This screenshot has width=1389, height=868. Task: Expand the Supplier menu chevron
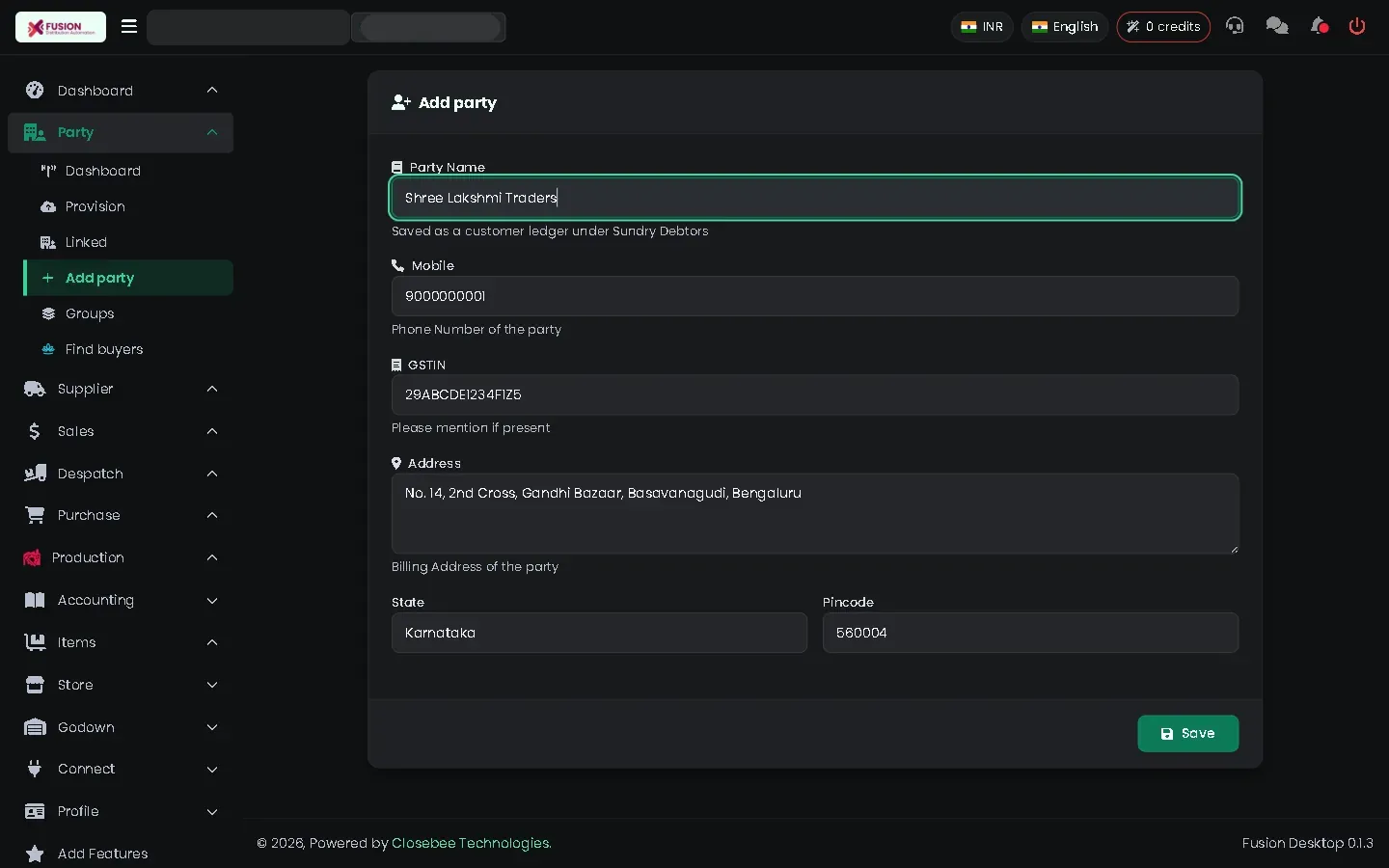tap(212, 389)
